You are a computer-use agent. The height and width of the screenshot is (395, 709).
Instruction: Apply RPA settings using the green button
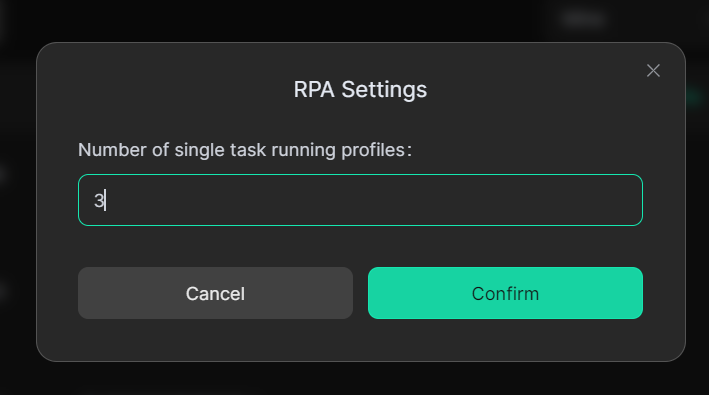tap(505, 293)
